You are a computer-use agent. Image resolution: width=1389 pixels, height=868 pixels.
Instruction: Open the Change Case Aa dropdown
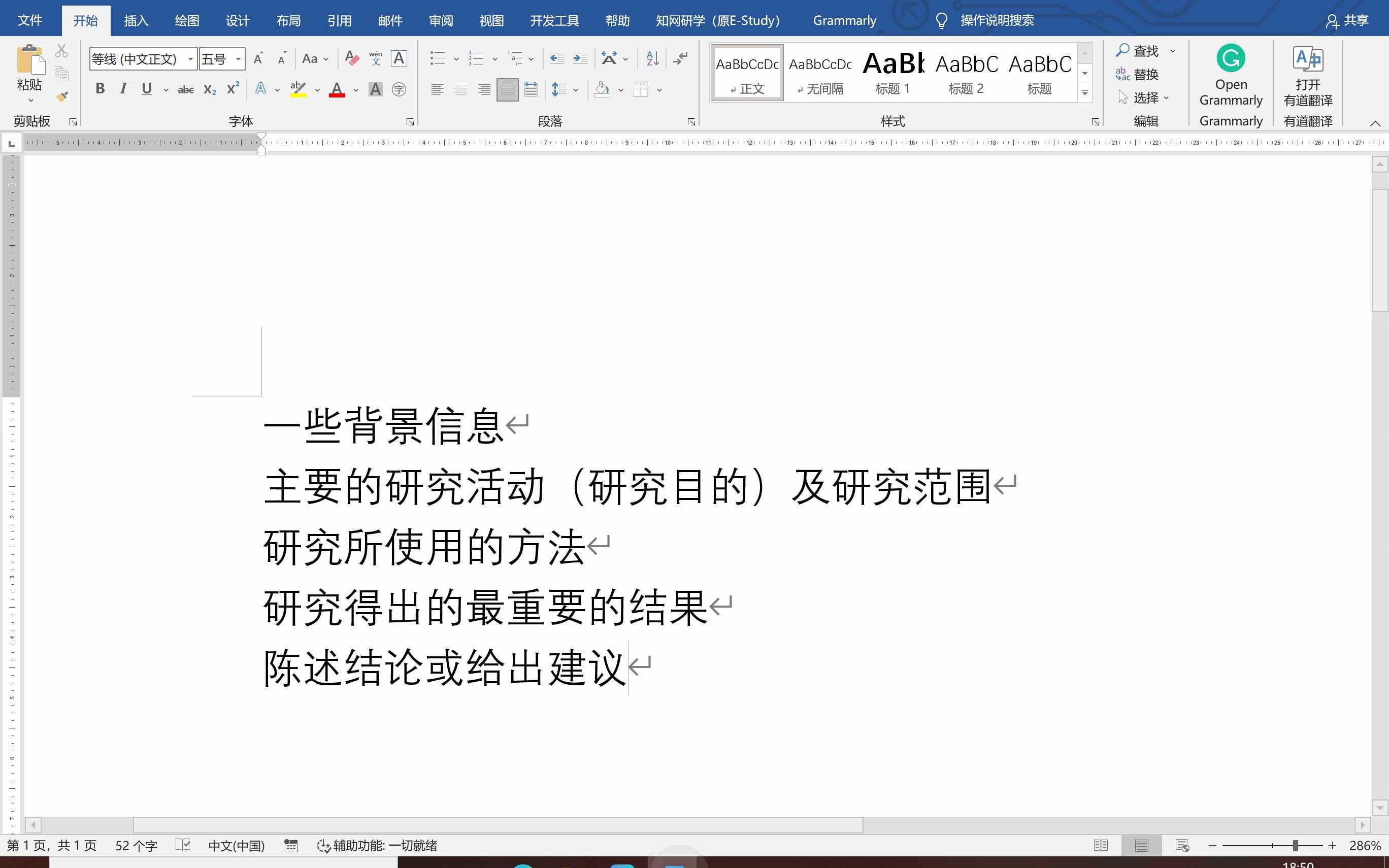(315, 58)
